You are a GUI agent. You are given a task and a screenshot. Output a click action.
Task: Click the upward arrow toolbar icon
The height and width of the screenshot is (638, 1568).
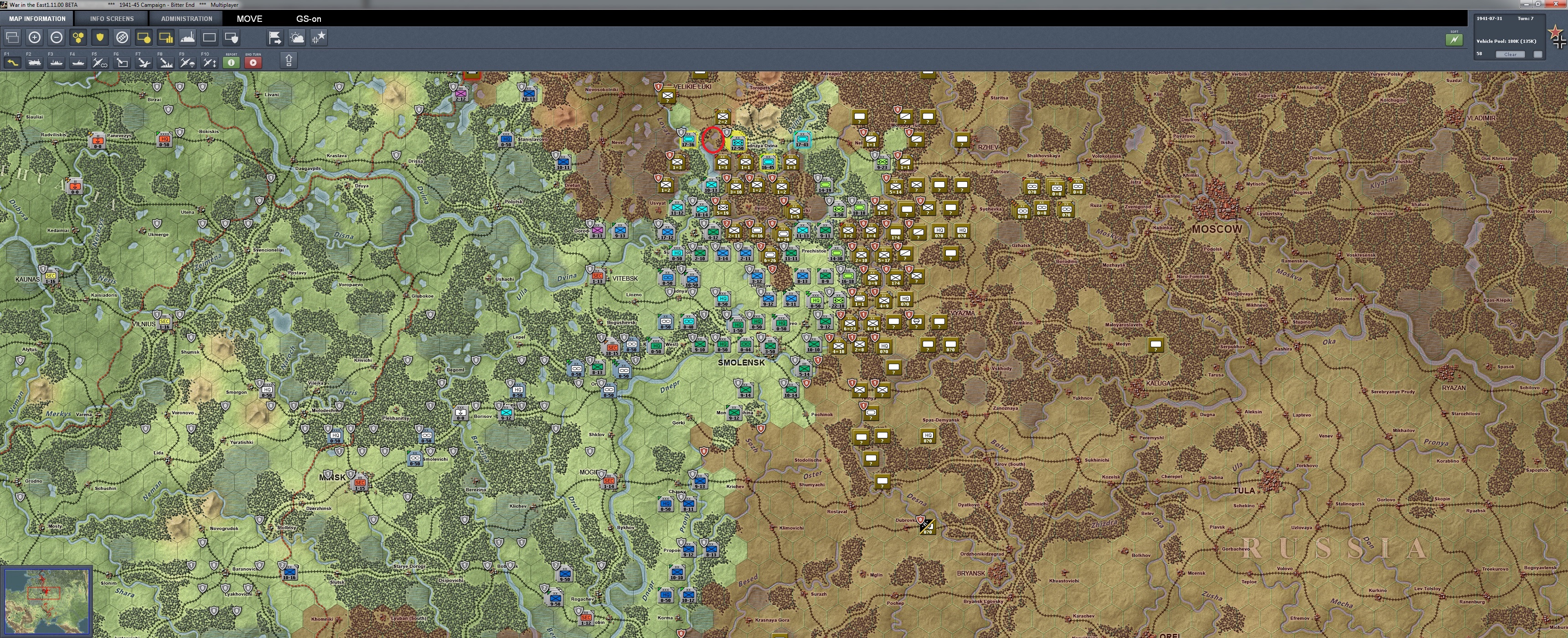point(289,60)
